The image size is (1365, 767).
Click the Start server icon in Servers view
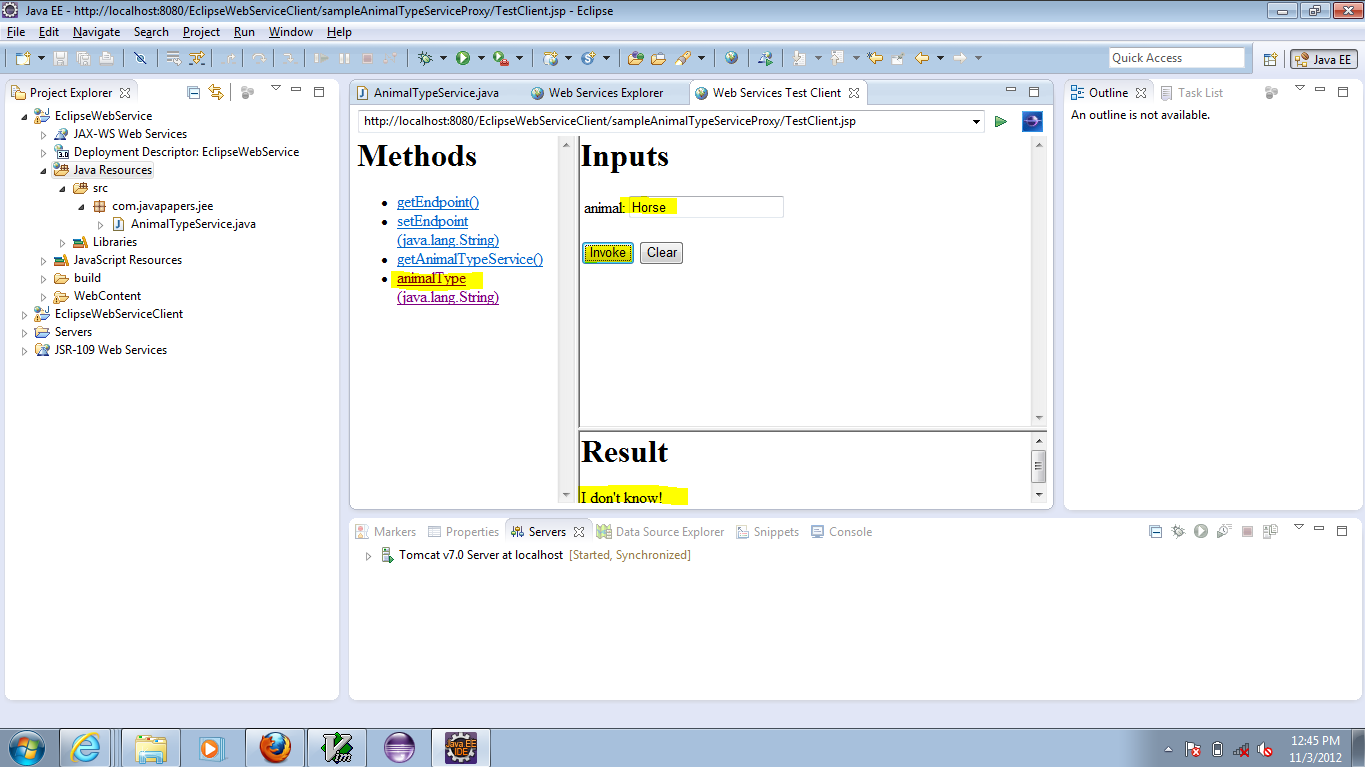point(1201,531)
